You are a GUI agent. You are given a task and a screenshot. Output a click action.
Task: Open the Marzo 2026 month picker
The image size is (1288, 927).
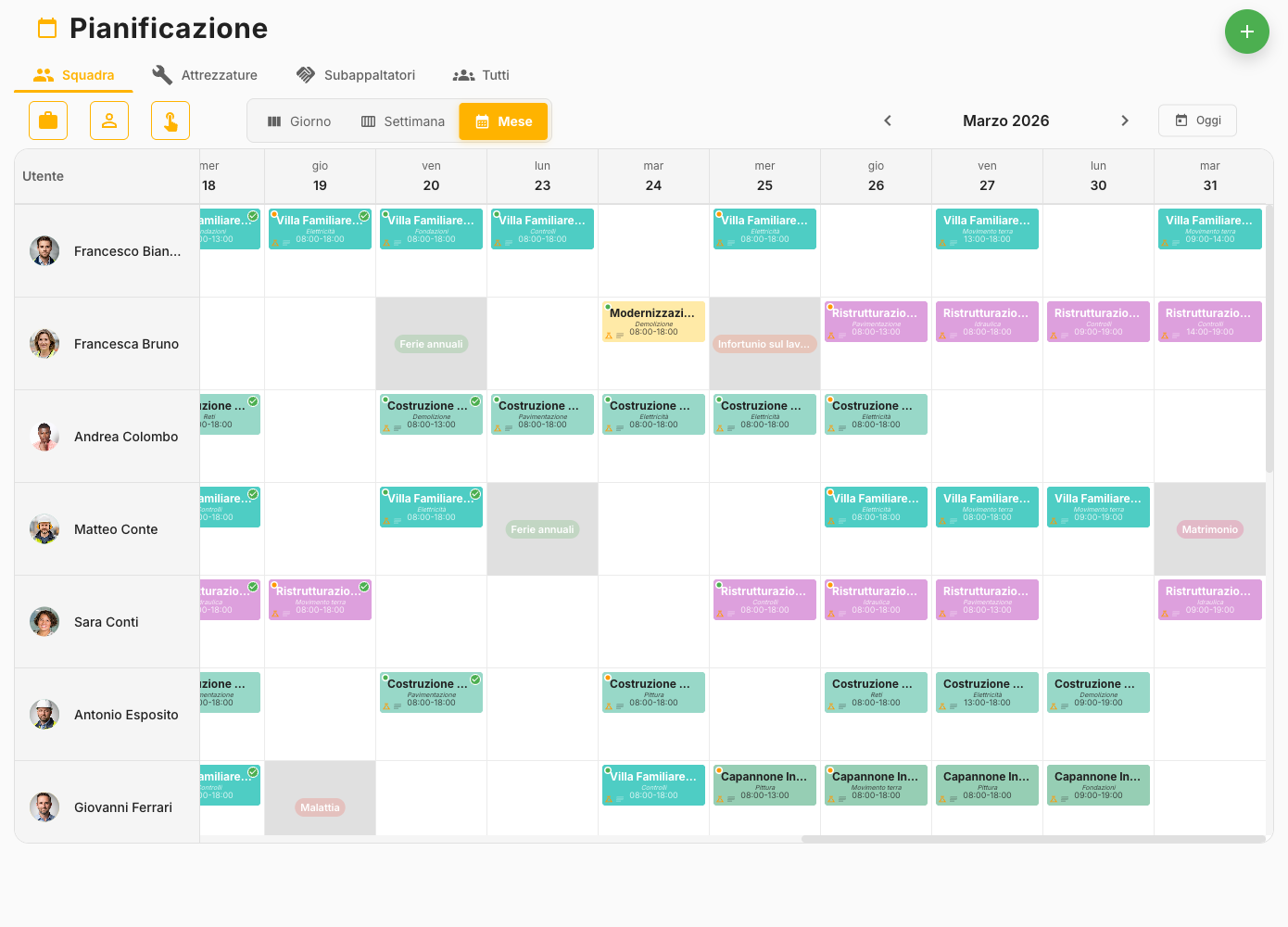[x=1005, y=121]
